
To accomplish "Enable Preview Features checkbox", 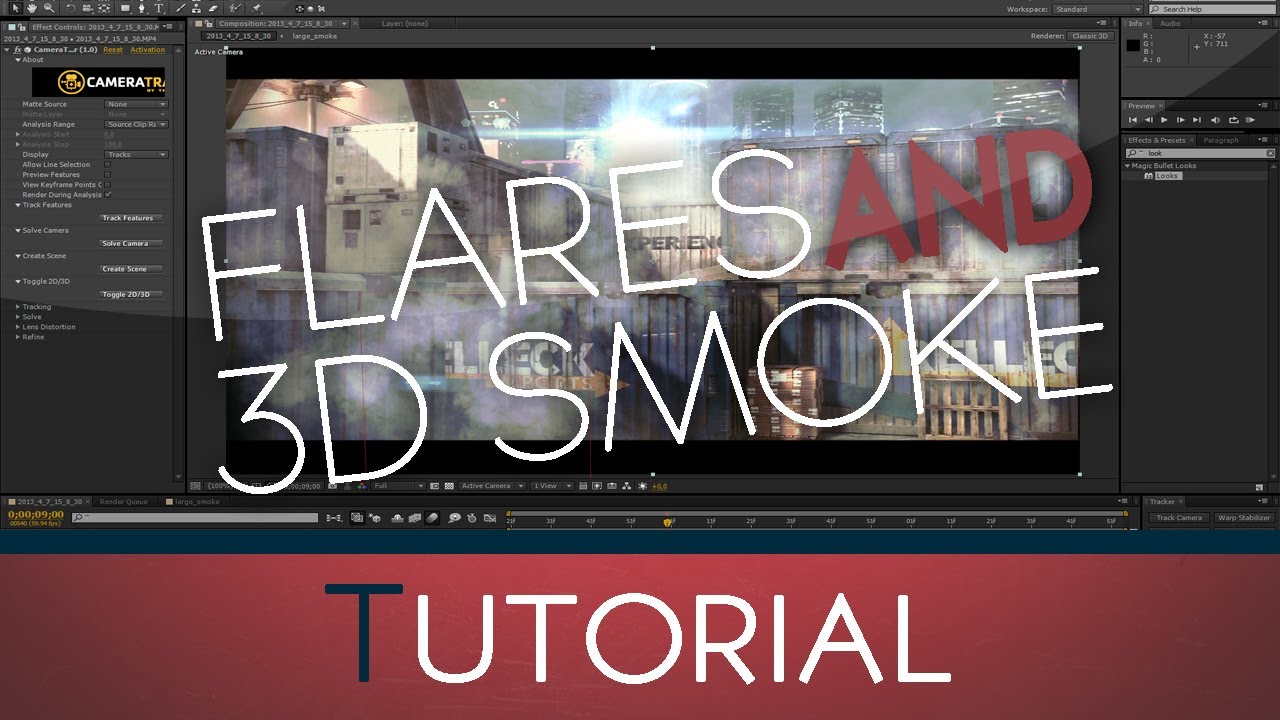I will [x=107, y=174].
